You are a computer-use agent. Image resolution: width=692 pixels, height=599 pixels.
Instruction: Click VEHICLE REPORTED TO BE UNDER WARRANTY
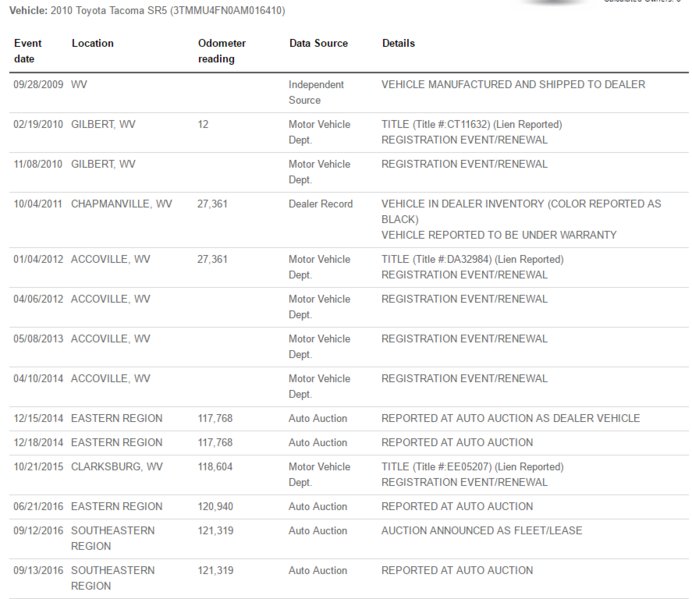[499, 235]
